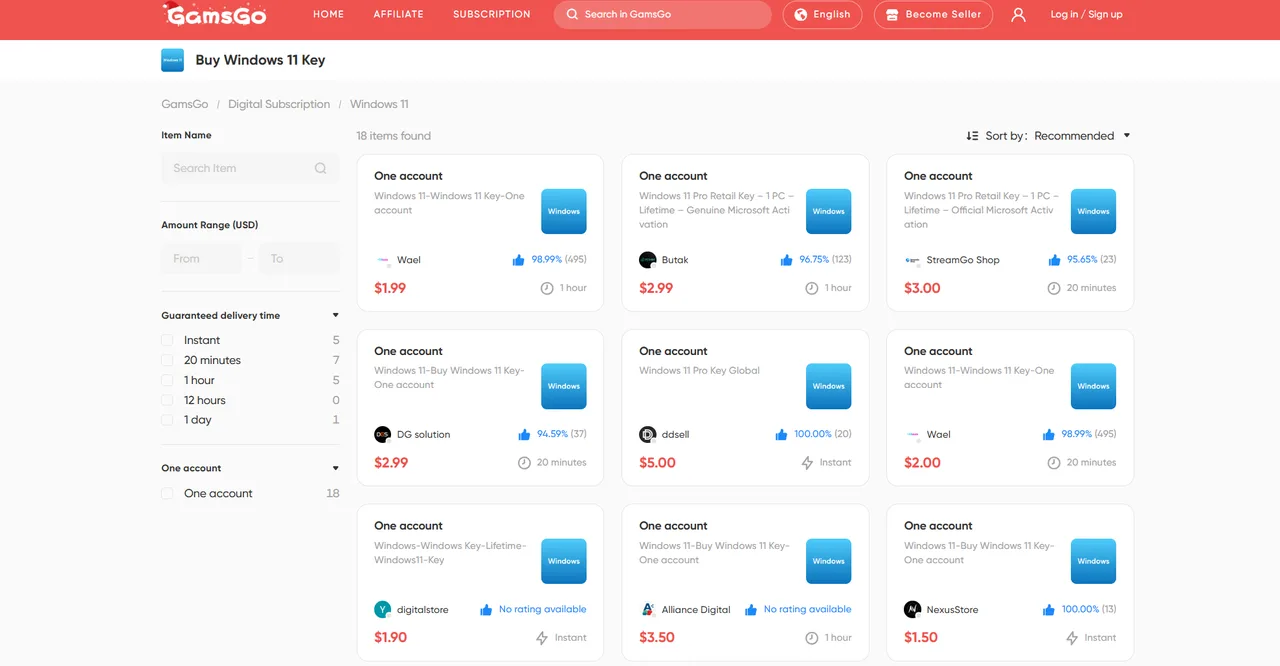Screen dimensions: 1280x666
Task: Click the Digital Subscription breadcrumb link
Action: (x=279, y=104)
